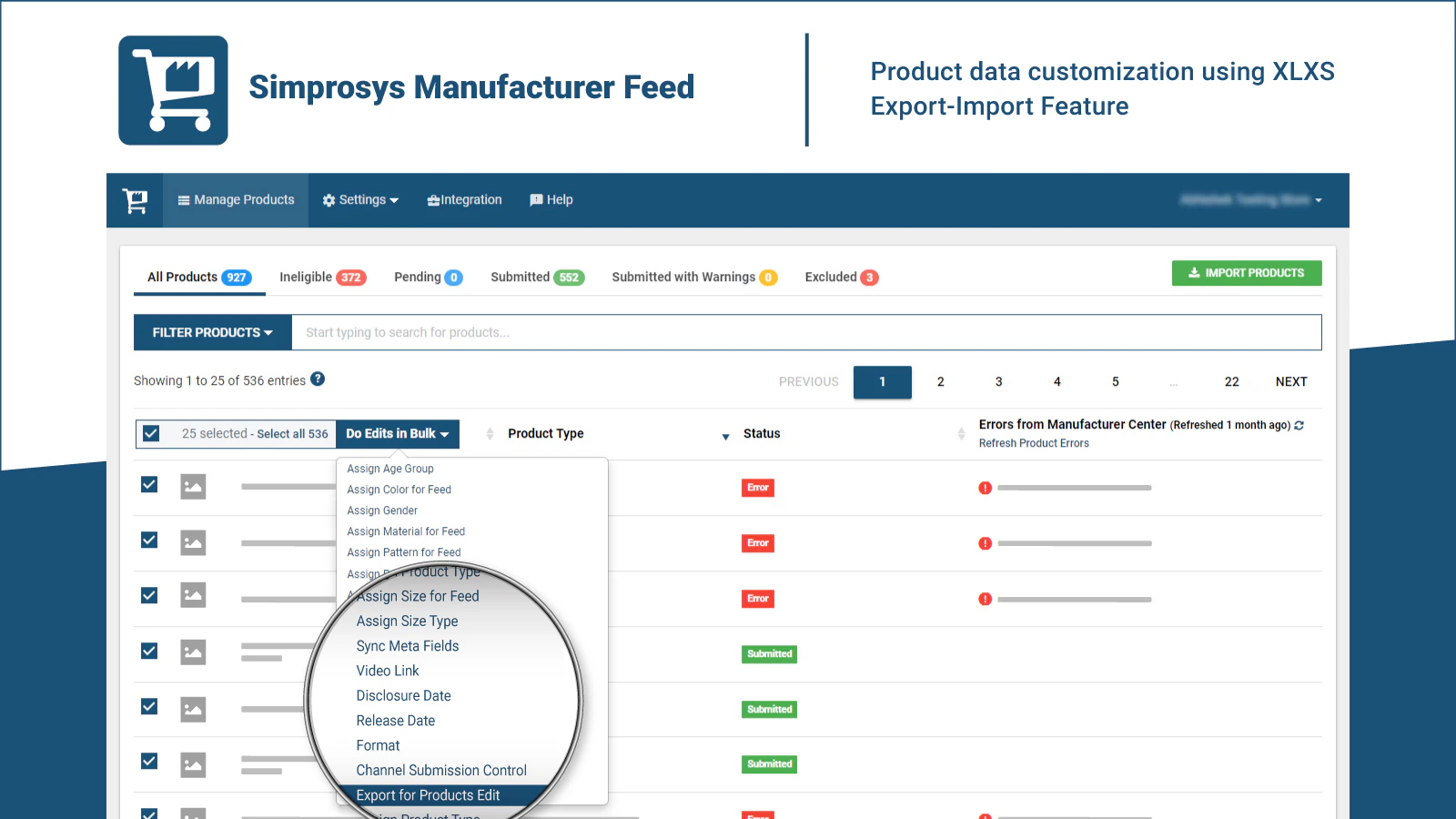Choose Disclosure Date option
Image resolution: width=1456 pixels, height=819 pixels.
pyautogui.click(x=403, y=695)
